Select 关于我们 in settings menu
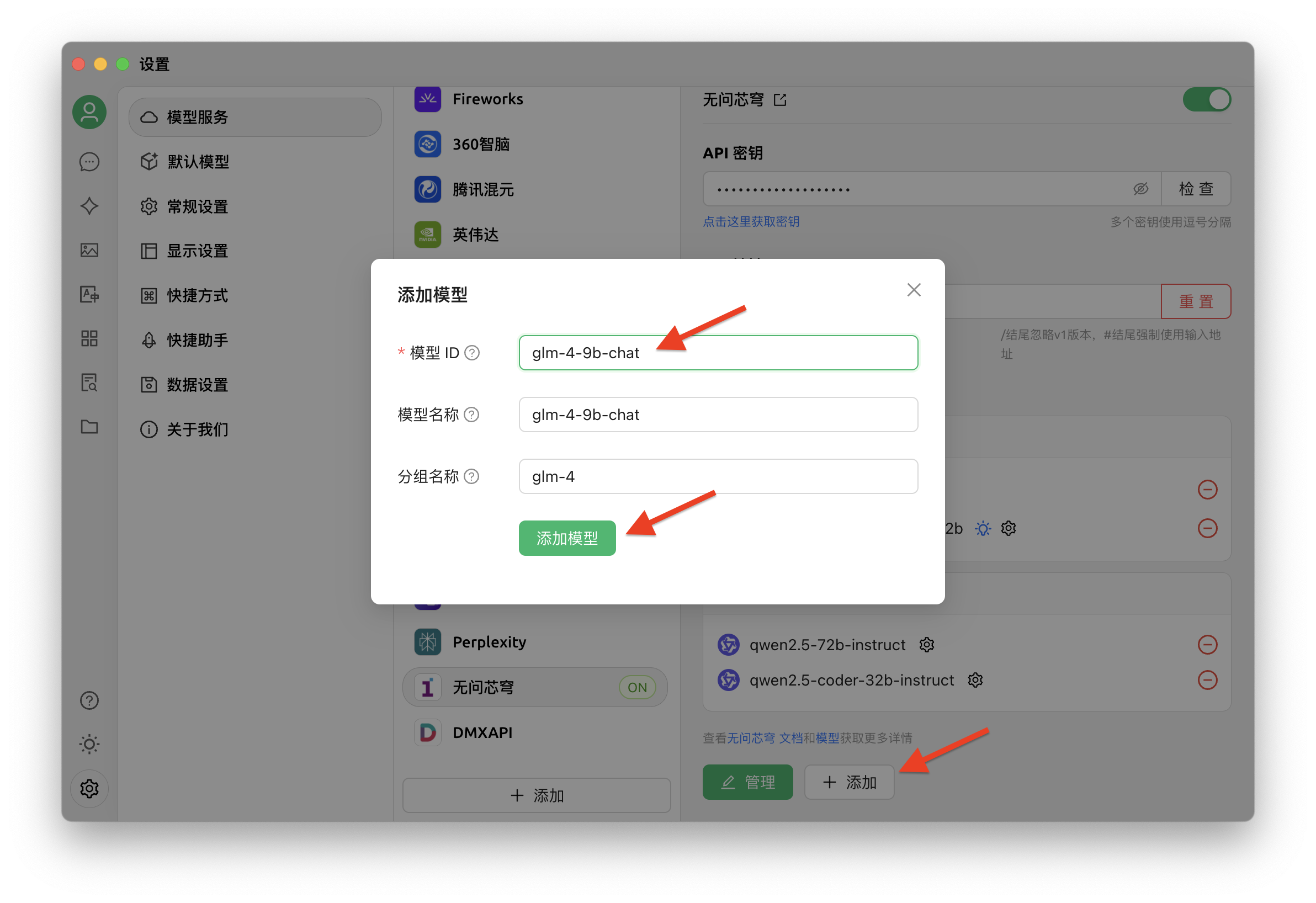Viewport: 1316px width, 903px height. [x=255, y=430]
